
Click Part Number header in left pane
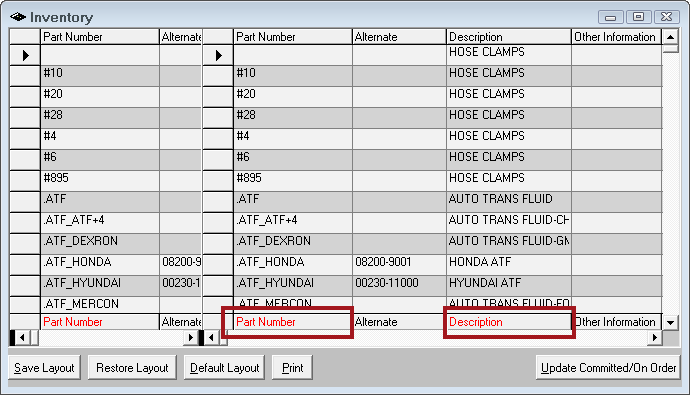(x=99, y=37)
